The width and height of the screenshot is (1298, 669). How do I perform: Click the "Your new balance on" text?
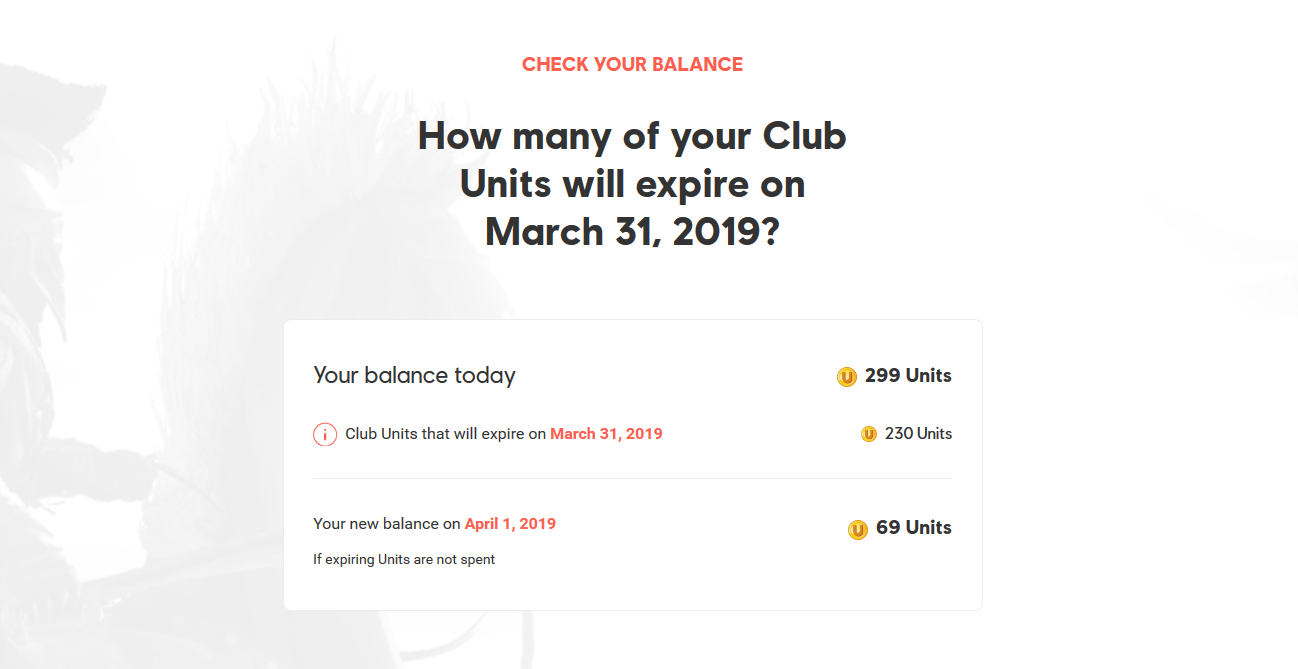point(387,524)
